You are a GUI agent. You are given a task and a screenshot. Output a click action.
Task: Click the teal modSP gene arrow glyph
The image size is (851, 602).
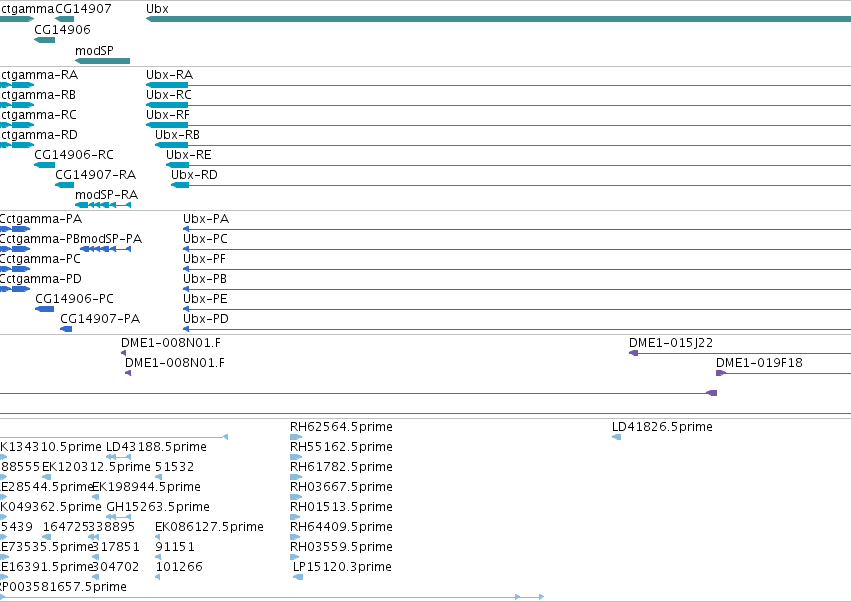[103, 61]
